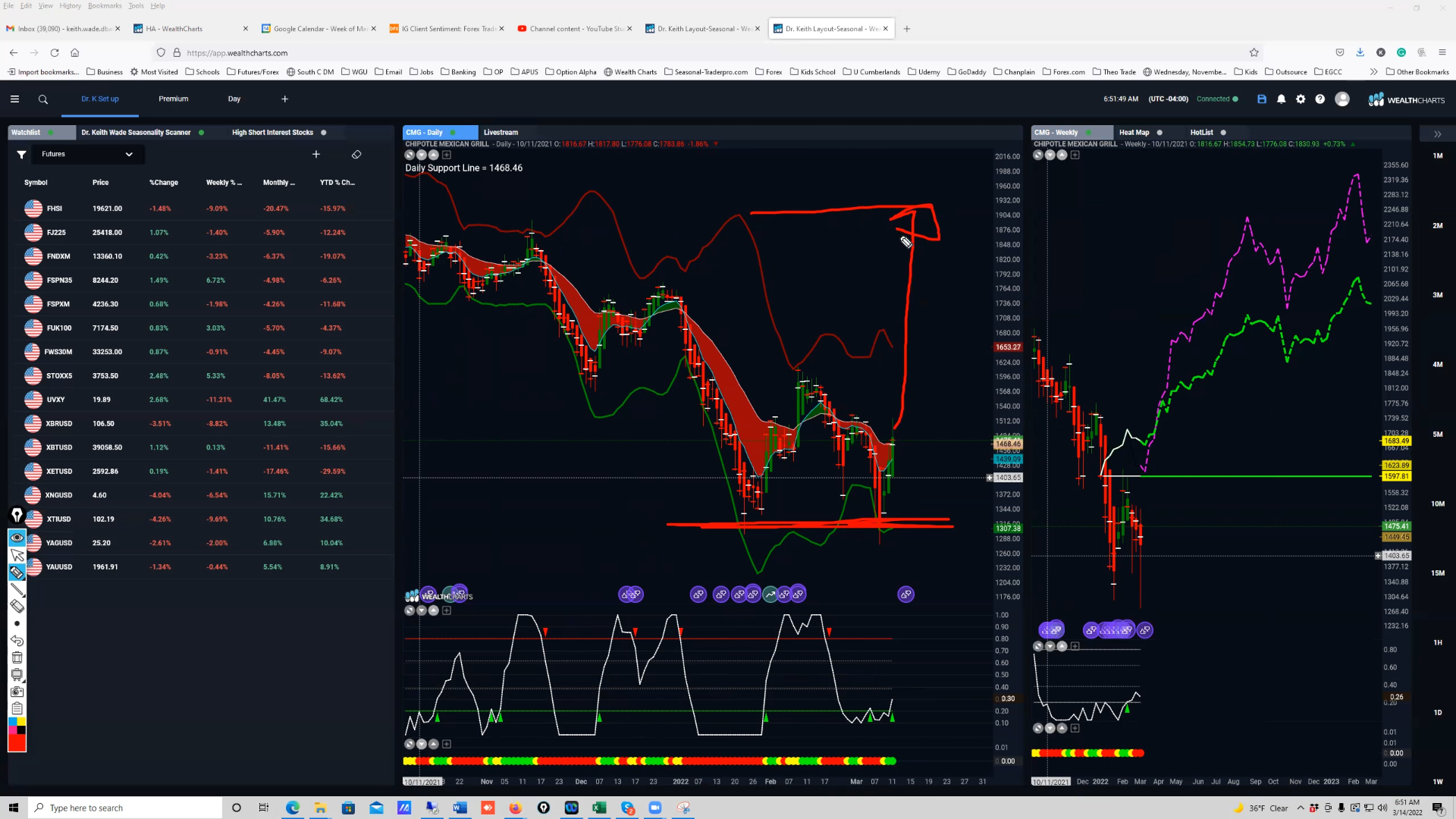Add a new workspace tab
The image size is (1456, 819).
pos(285,99)
